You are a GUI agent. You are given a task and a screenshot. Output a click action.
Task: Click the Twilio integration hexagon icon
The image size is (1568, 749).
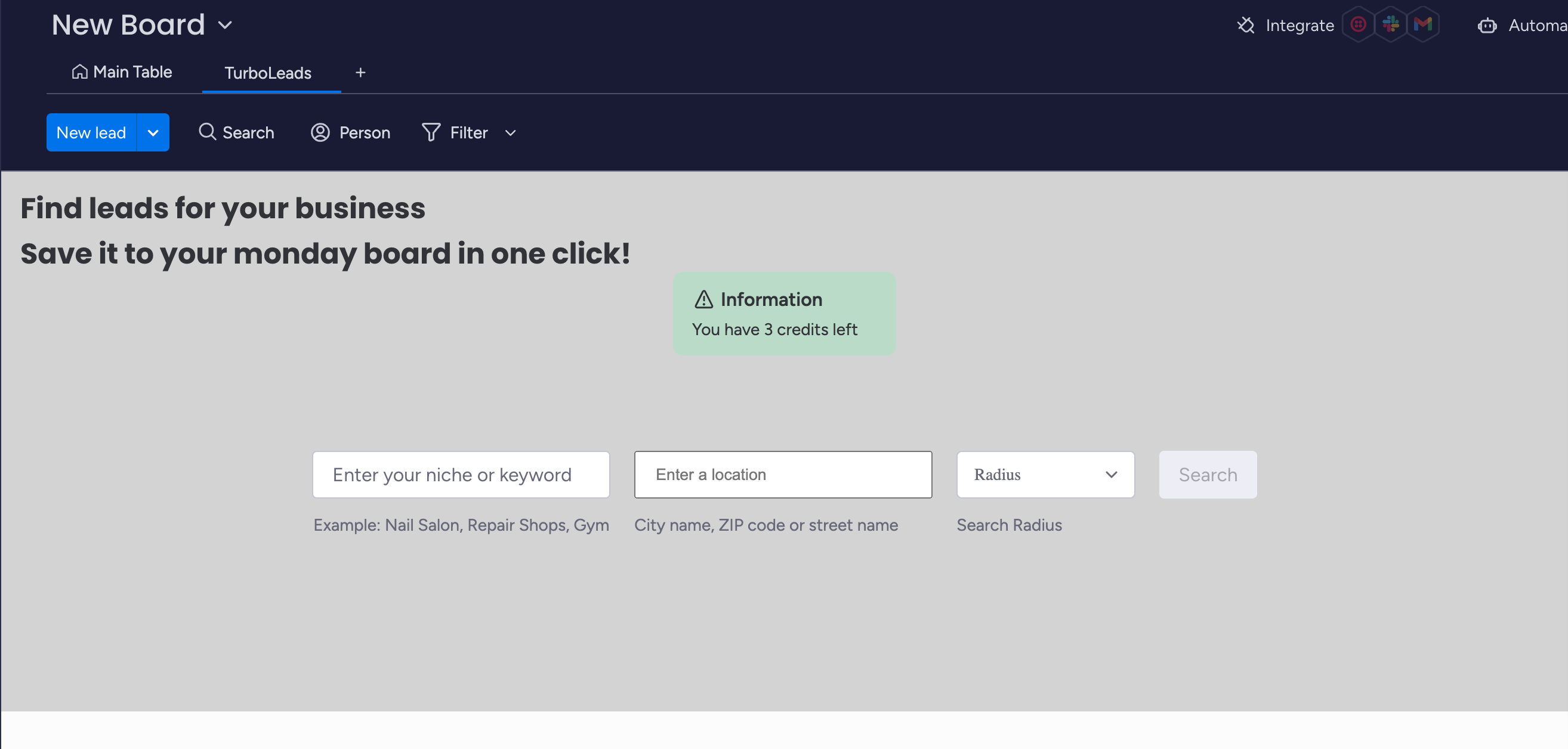click(1358, 24)
